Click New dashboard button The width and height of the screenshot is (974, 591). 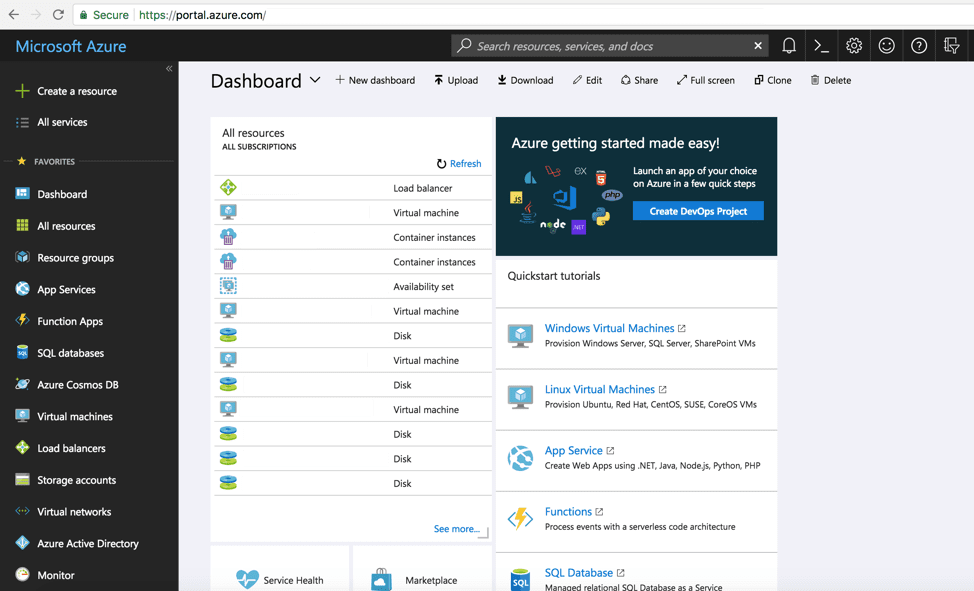click(375, 80)
